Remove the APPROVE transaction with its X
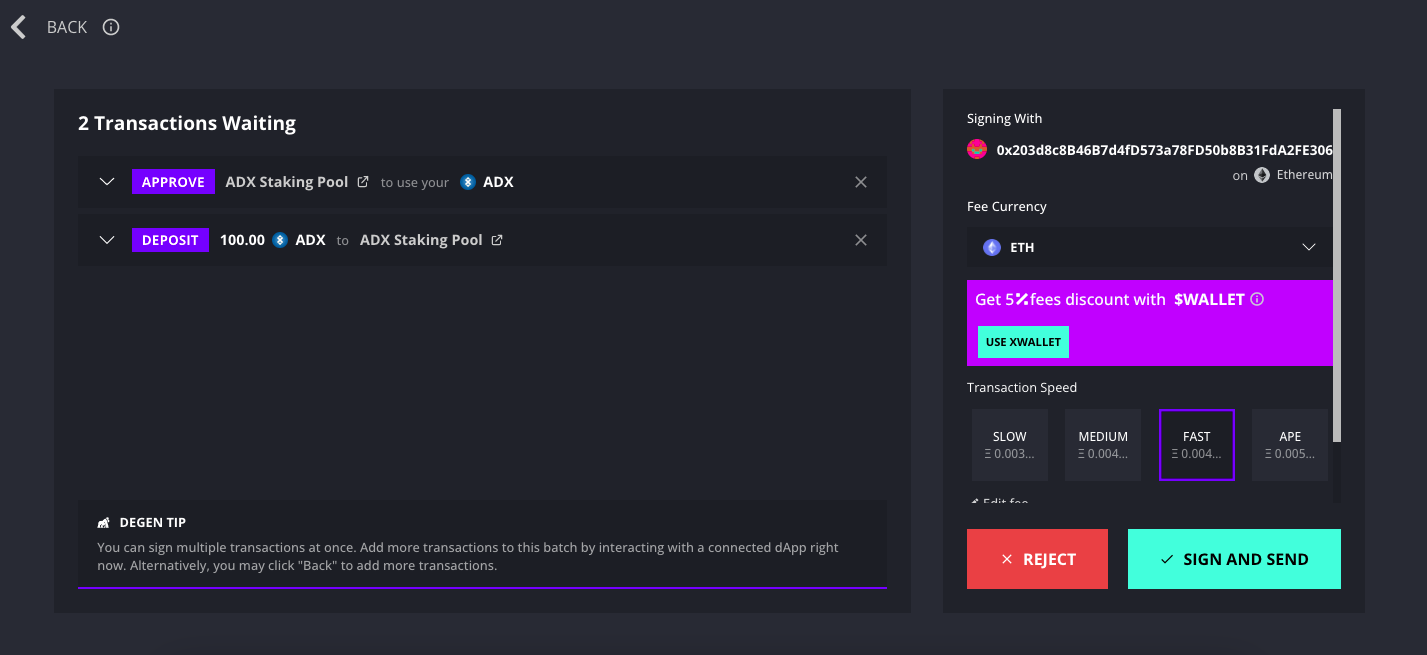Screen dimensions: 1427x655 click(x=860, y=182)
